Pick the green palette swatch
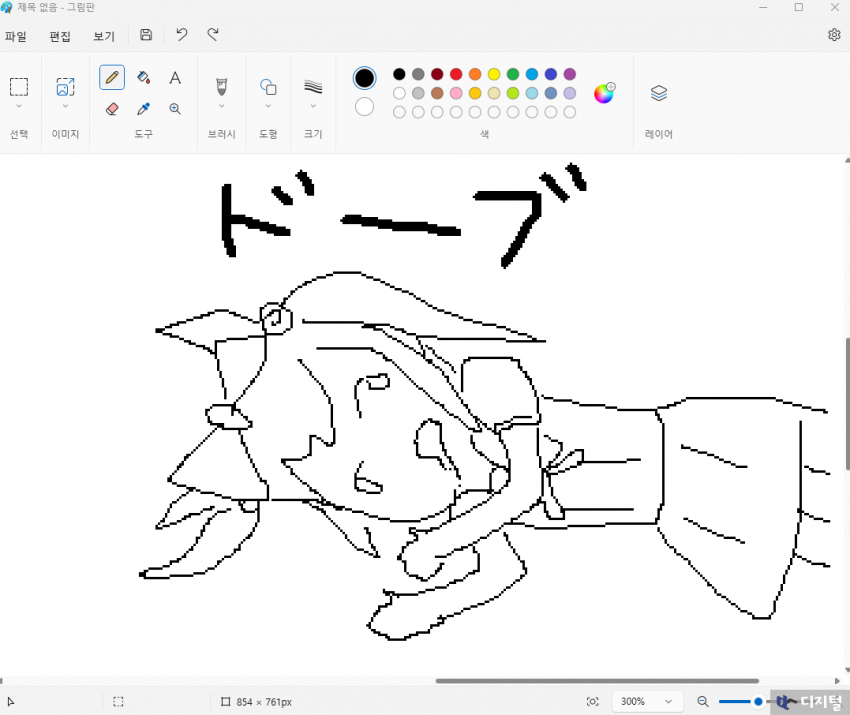This screenshot has height=715, width=850. (x=513, y=74)
